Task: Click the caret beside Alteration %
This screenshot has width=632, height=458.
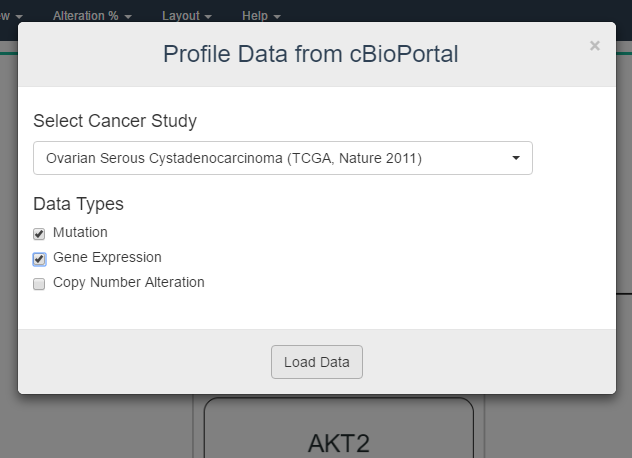Action: point(129,17)
